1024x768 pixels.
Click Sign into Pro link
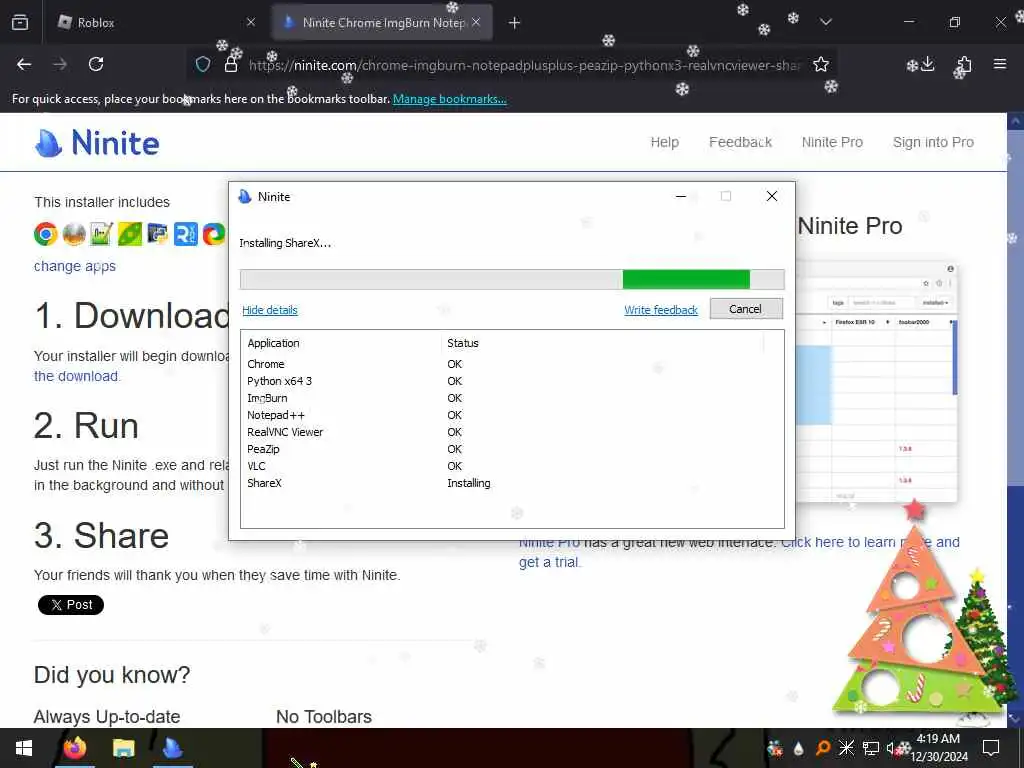tap(933, 142)
